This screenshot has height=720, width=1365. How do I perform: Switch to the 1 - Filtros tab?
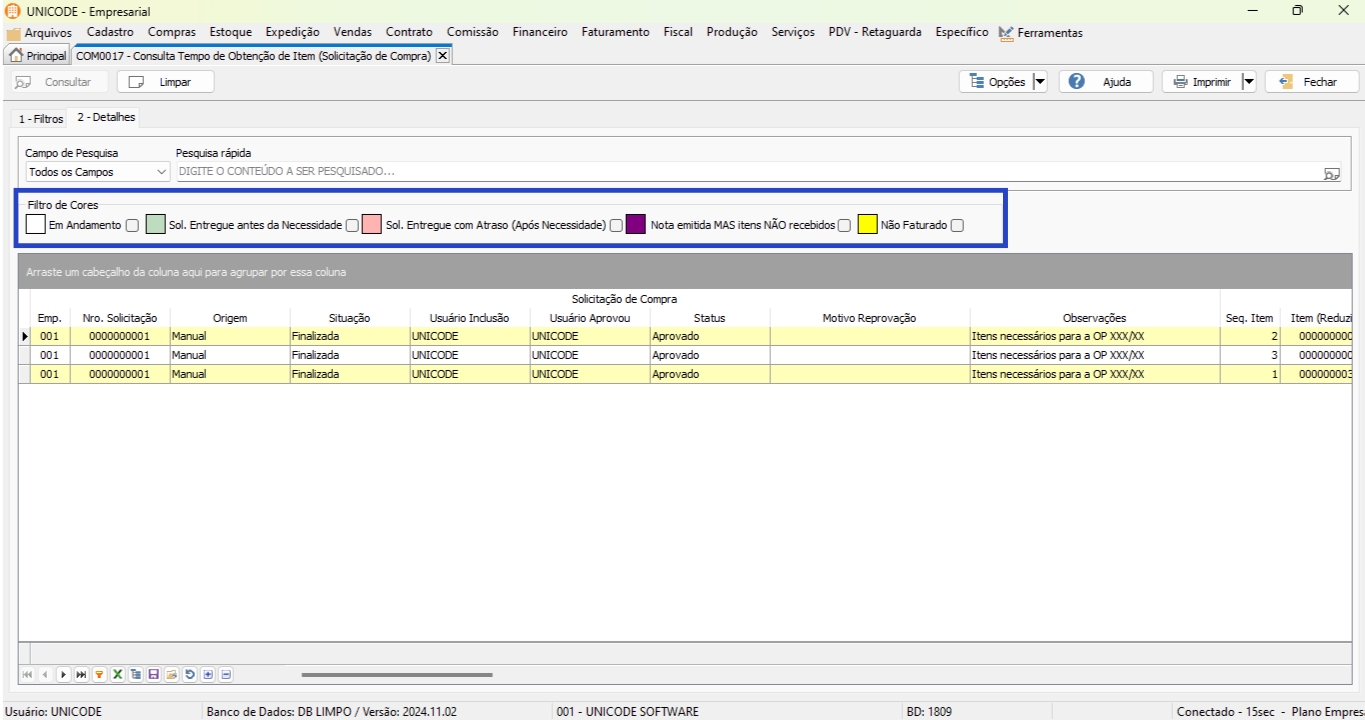[x=41, y=118]
